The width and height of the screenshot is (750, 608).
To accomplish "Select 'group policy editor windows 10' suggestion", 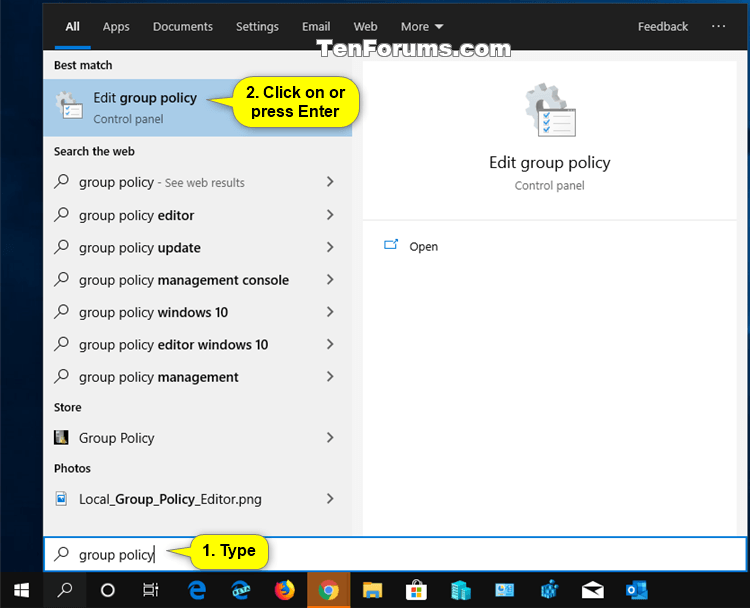I will click(x=198, y=345).
